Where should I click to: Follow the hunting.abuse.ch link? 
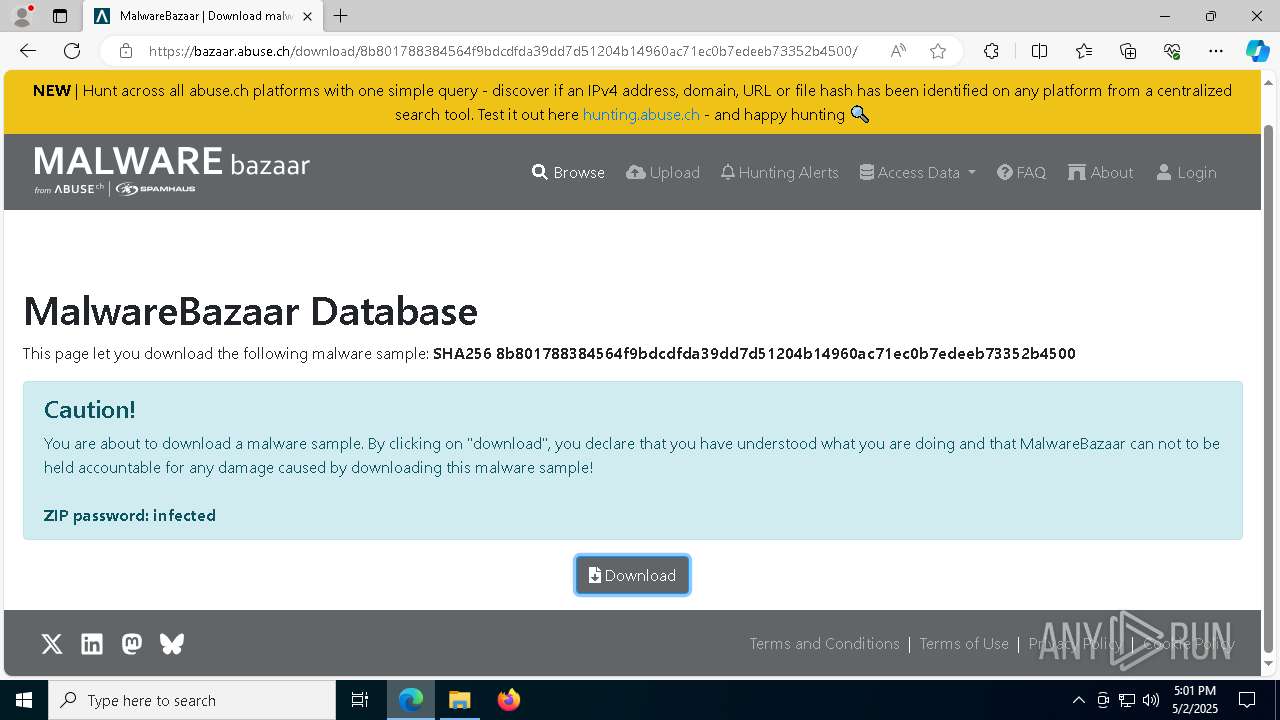click(641, 114)
